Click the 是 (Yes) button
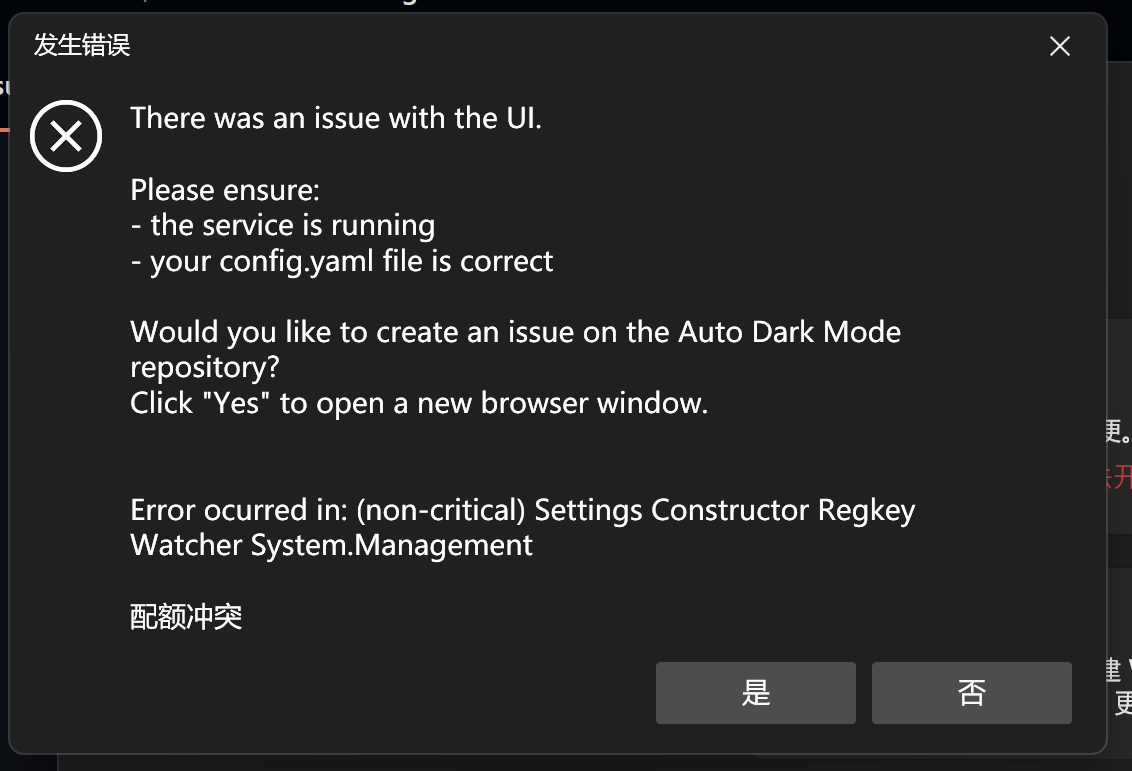The image size is (1132, 771). pyautogui.click(x=755, y=692)
